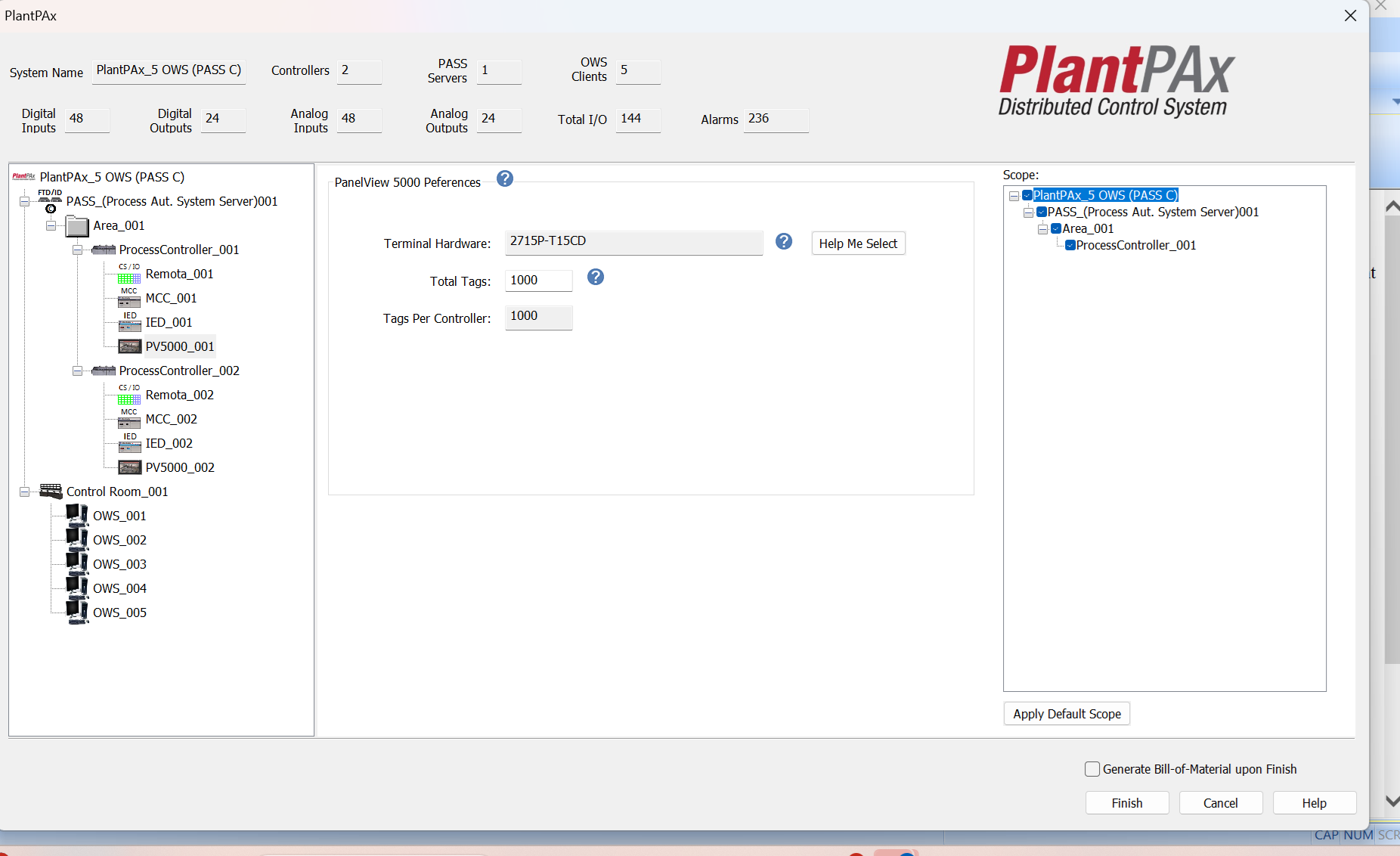Click background window scrollbar up arrow
This screenshot has height=856, width=1400.
pos(1392,206)
